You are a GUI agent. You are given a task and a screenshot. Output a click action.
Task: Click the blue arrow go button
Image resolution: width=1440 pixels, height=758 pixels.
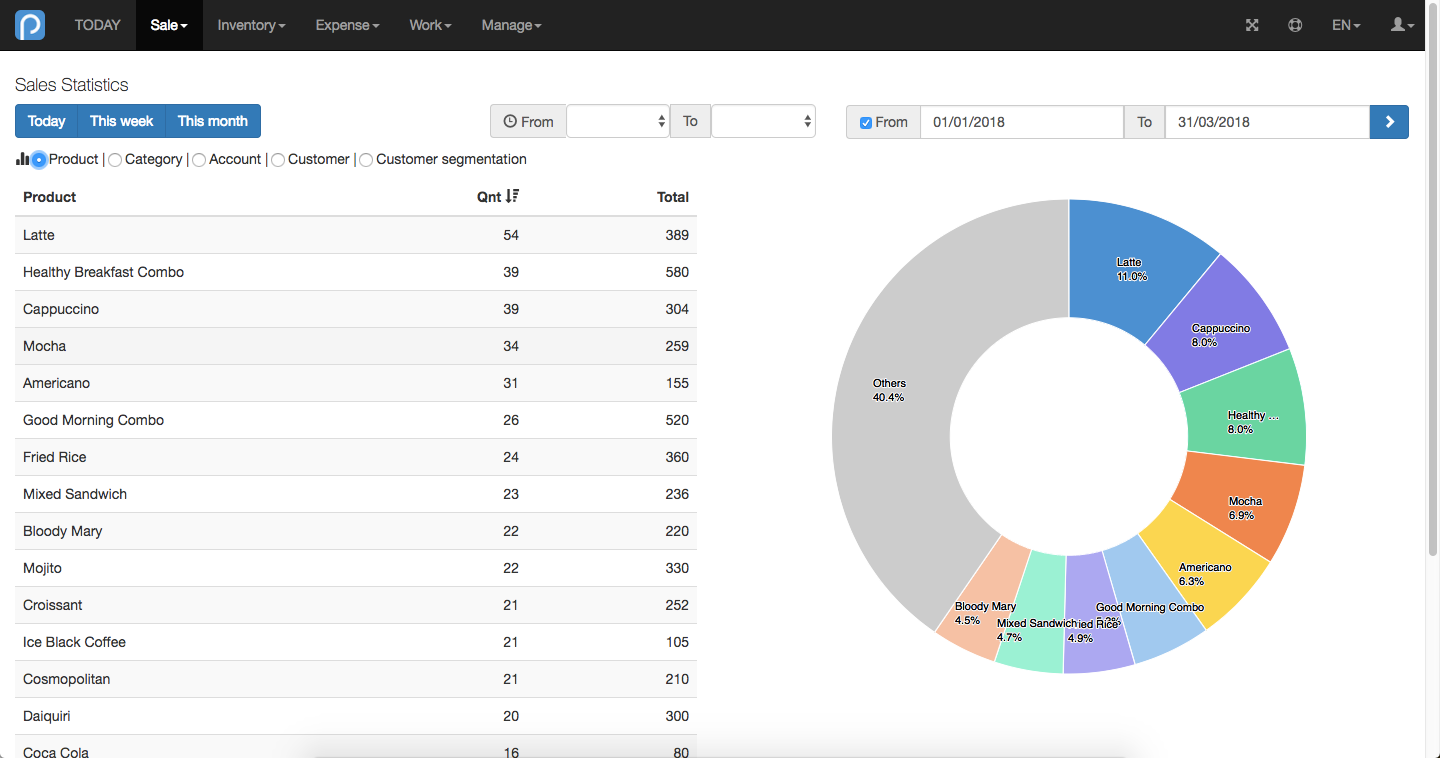point(1389,122)
